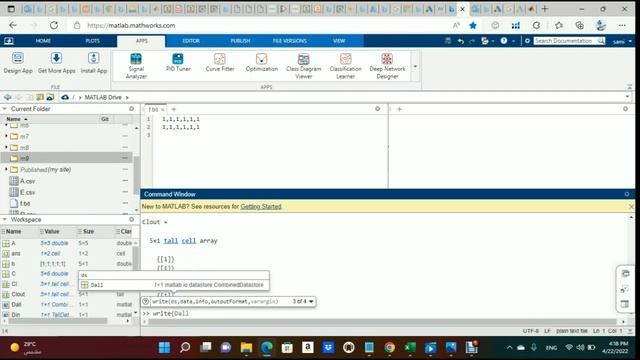The height and width of the screenshot is (360, 640).
Task: Launch the PID Tuner app
Action: [178, 62]
